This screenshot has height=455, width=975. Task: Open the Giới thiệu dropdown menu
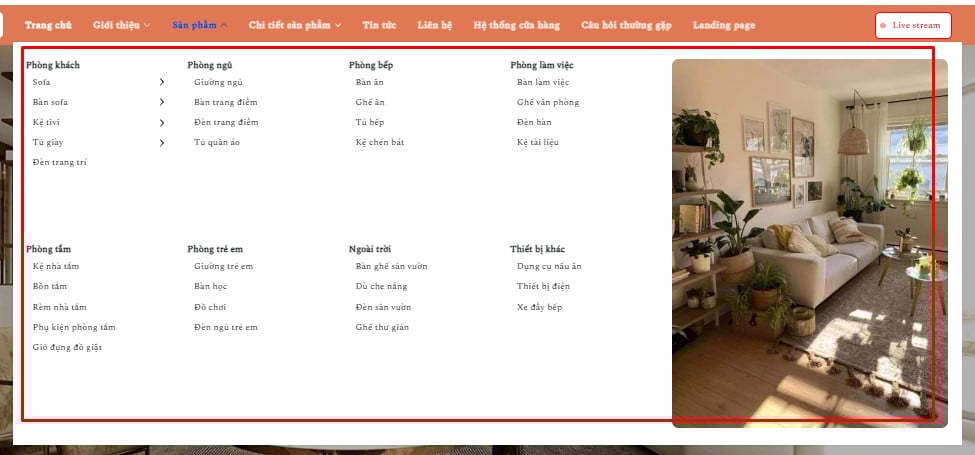point(121,25)
